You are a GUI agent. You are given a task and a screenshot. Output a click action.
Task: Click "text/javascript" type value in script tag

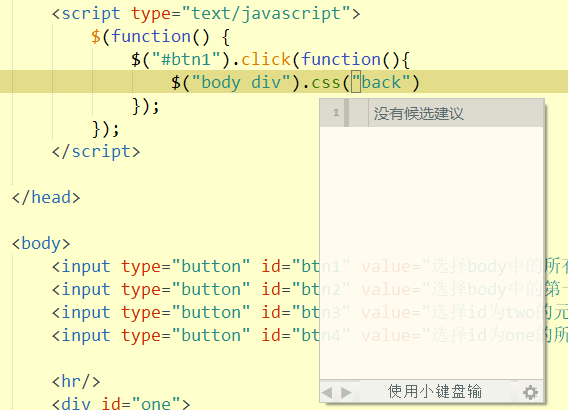pyautogui.click(x=266, y=14)
